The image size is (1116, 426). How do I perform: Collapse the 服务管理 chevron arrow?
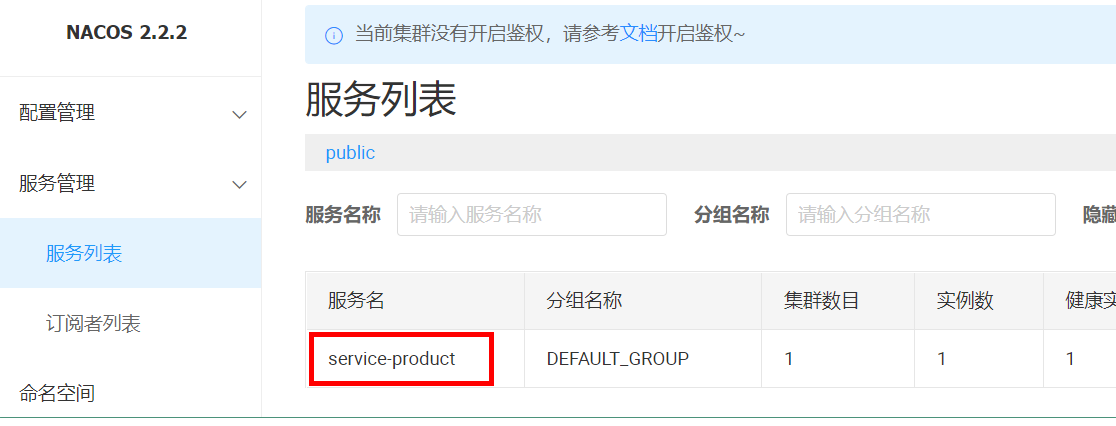pos(239,184)
